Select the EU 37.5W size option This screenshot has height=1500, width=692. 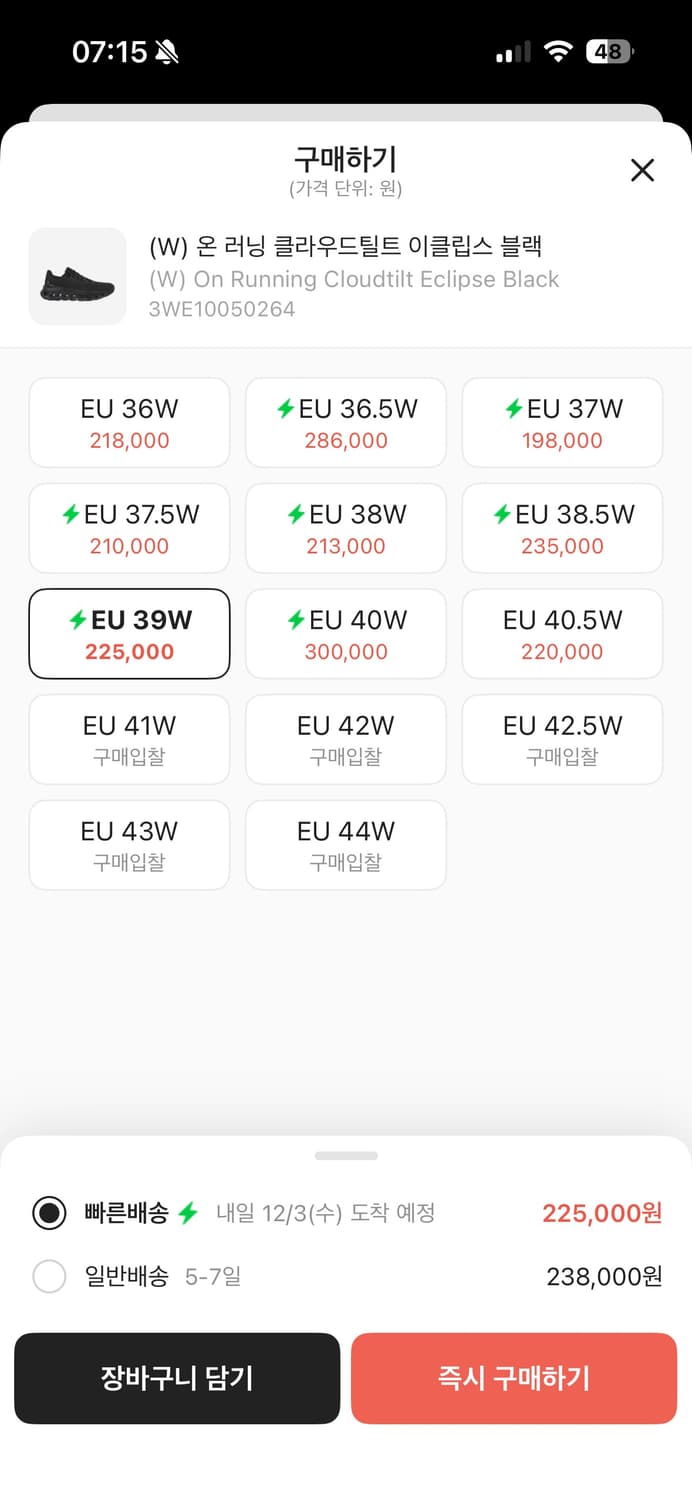[129, 529]
